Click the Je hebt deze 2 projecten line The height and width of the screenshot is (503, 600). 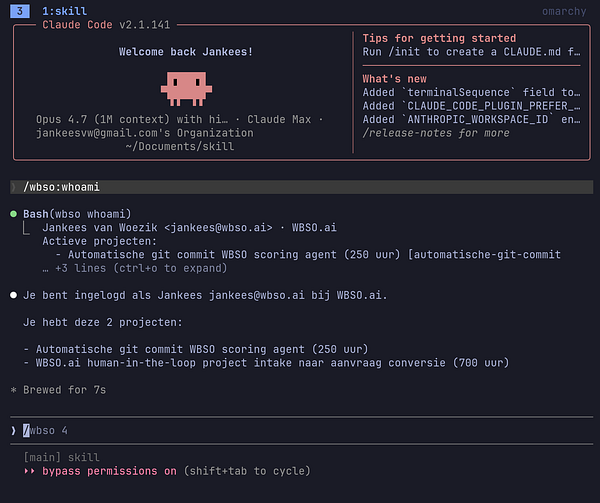point(103,322)
